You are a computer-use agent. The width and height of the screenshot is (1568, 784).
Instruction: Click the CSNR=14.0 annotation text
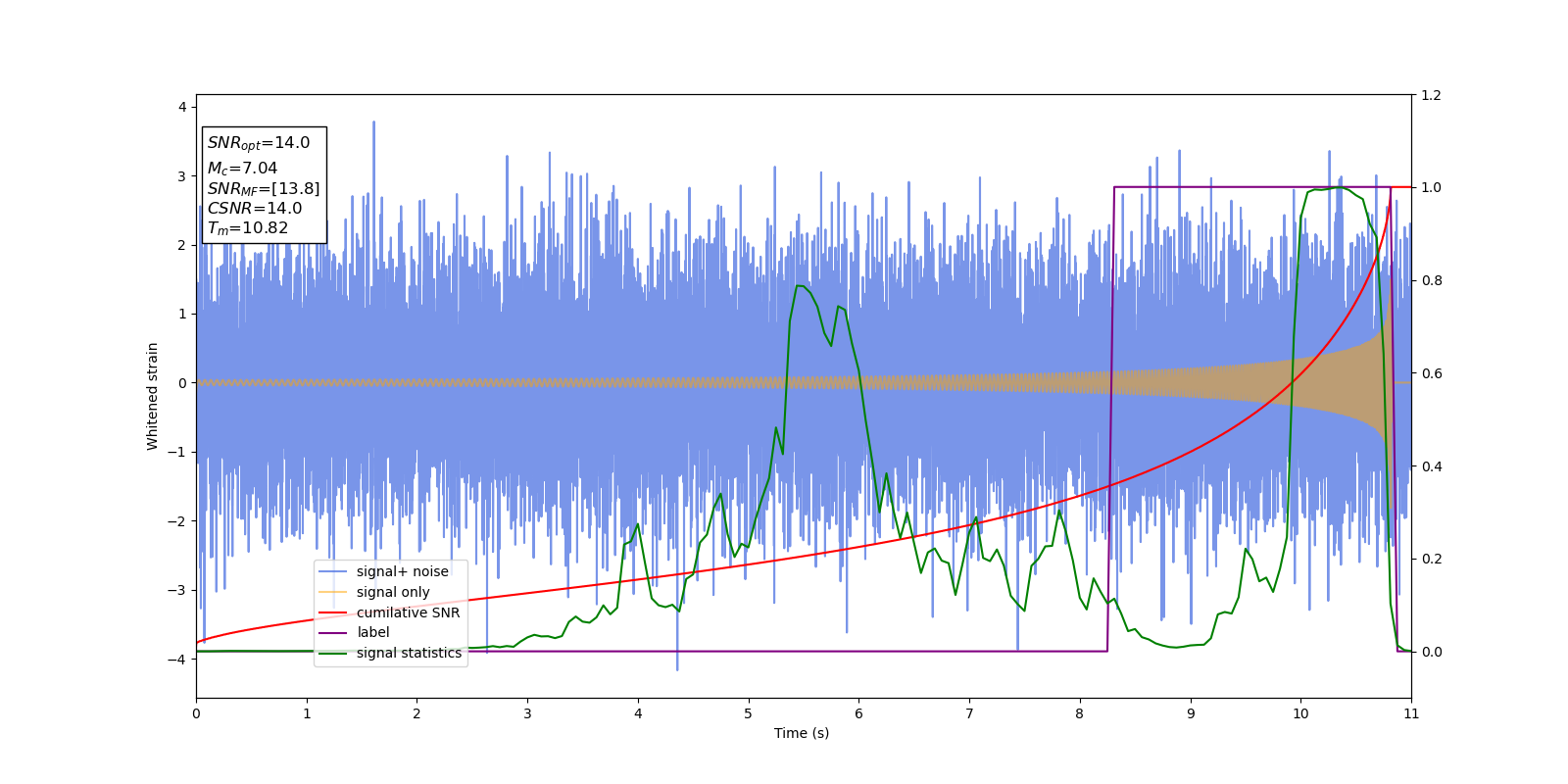point(255,209)
